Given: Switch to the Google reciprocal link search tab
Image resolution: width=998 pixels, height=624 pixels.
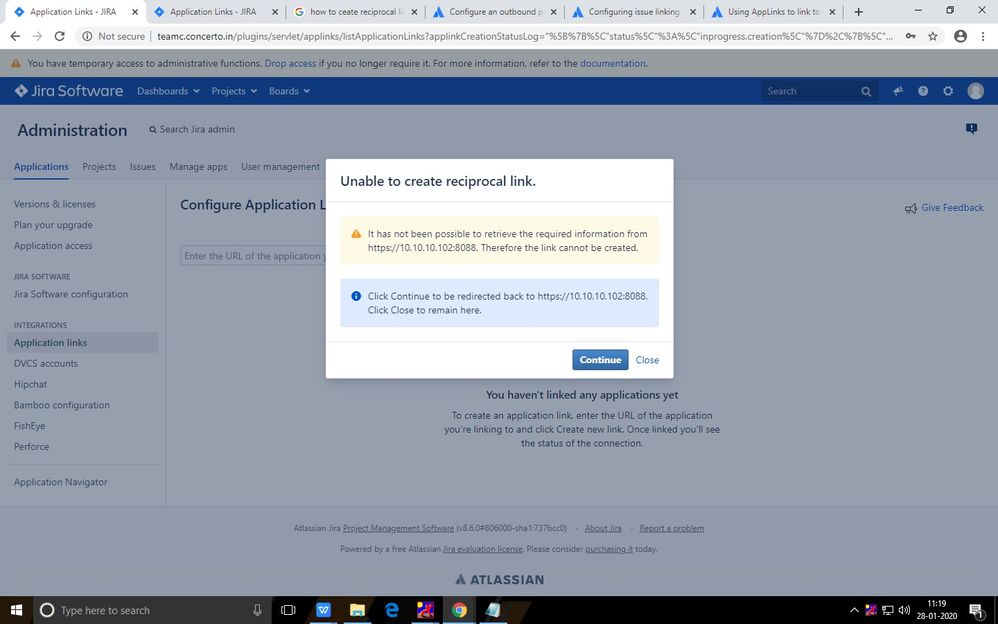Looking at the screenshot, I should coord(355,11).
